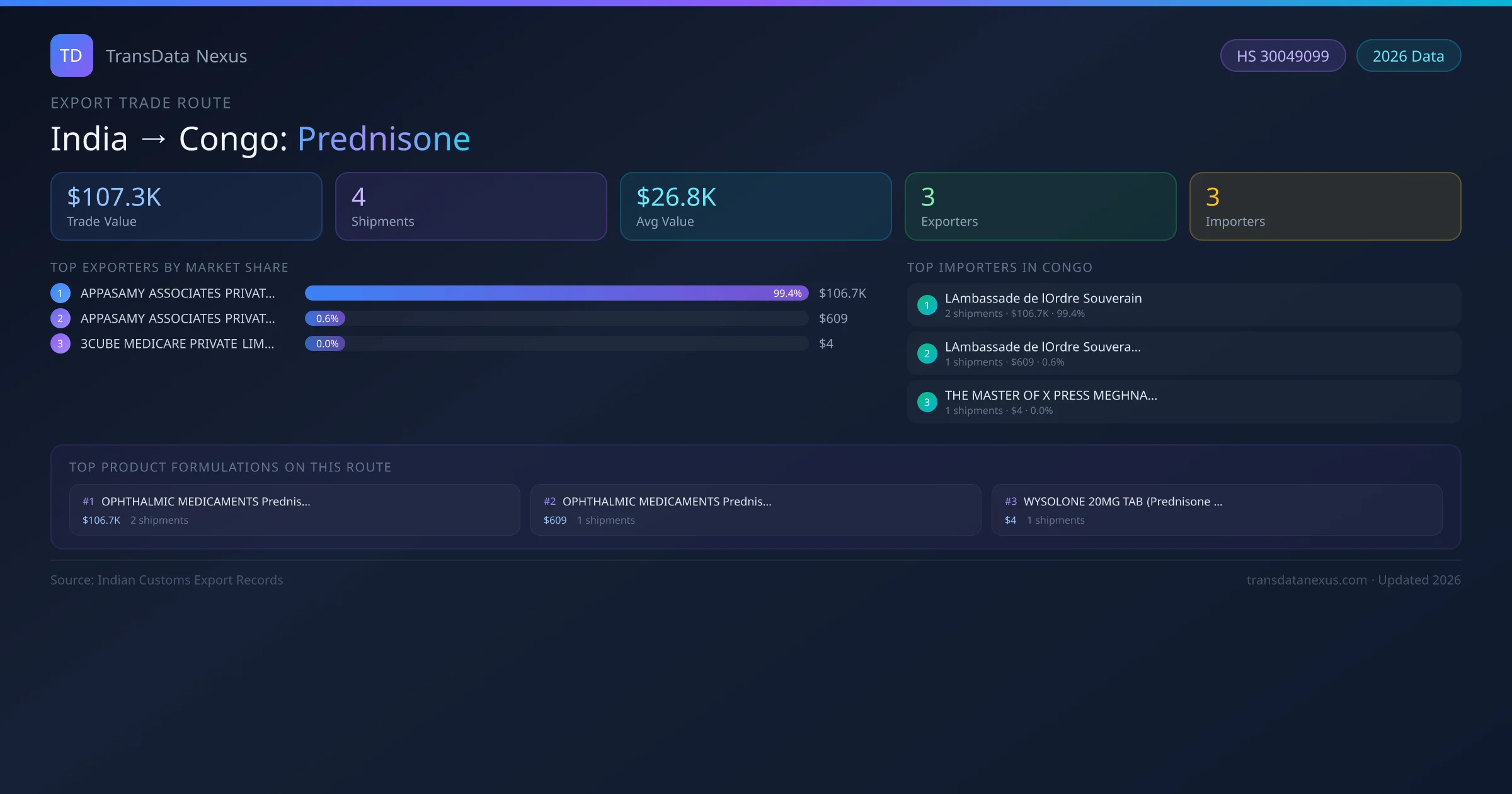The width and height of the screenshot is (1512, 794).
Task: Open #3 WYSOLONE 20MG TAB formulation card
Action: pyautogui.click(x=1217, y=510)
